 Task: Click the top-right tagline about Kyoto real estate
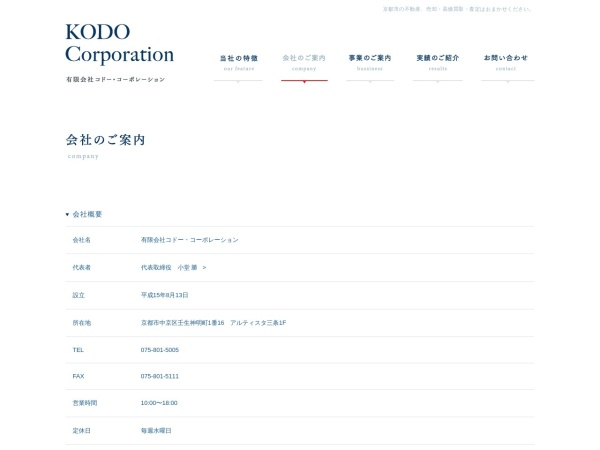457,9
